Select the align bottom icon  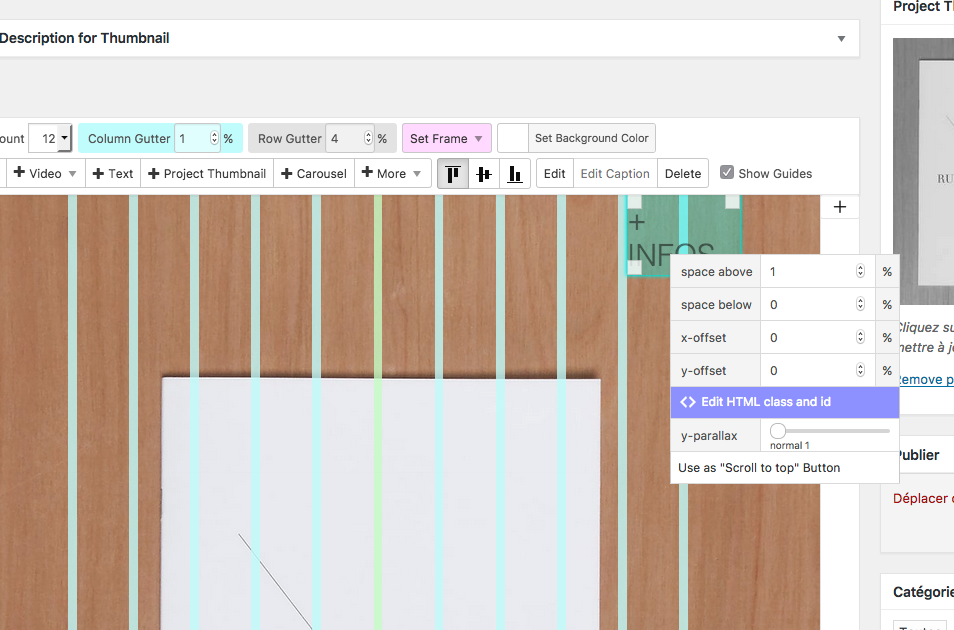click(514, 173)
